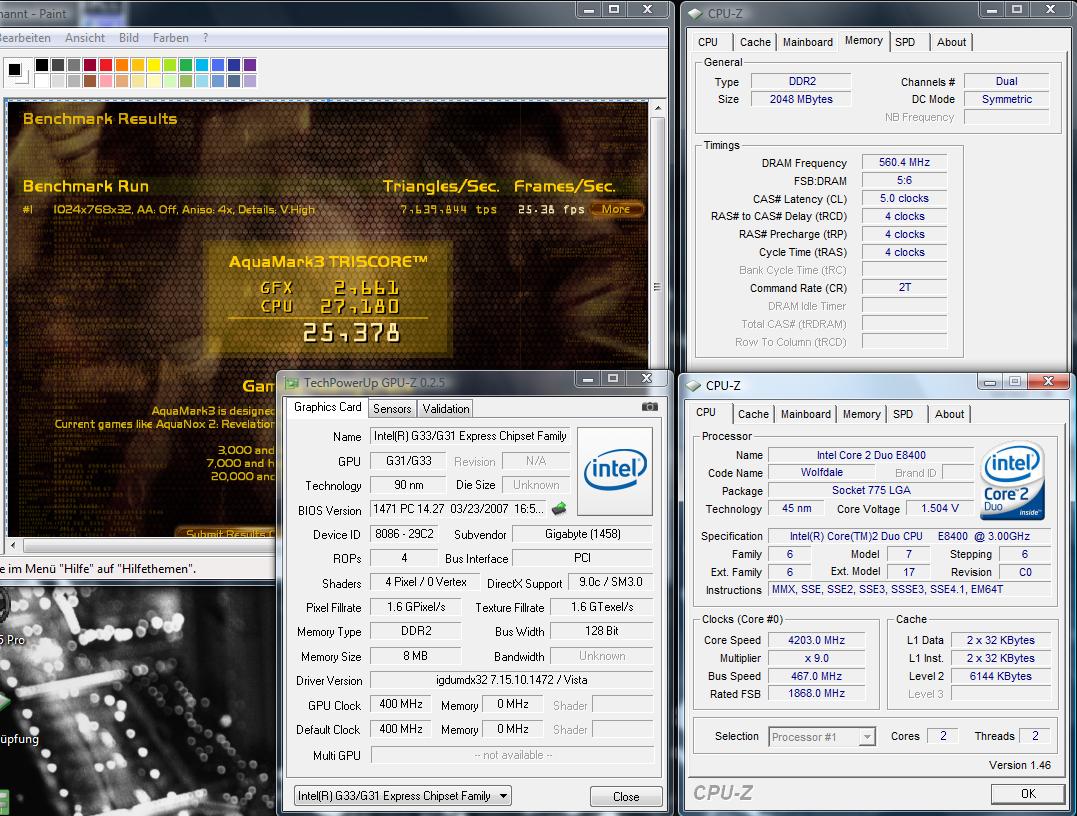Image resolution: width=1077 pixels, height=816 pixels.
Task: Click the Code Name value Wolfdale
Action: pyautogui.click(x=821, y=473)
